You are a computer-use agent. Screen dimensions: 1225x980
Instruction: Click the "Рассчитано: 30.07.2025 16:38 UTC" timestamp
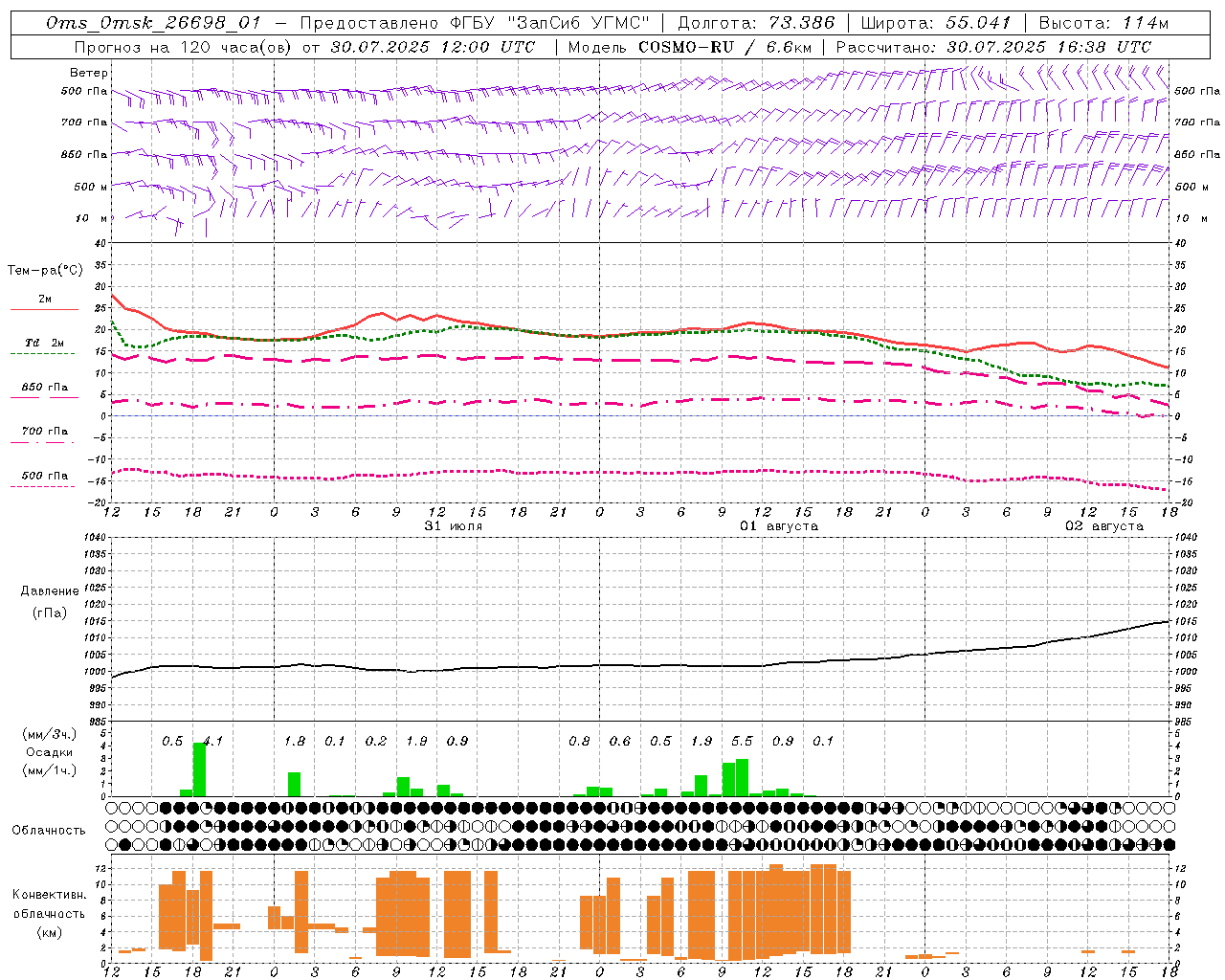pyautogui.click(x=993, y=47)
